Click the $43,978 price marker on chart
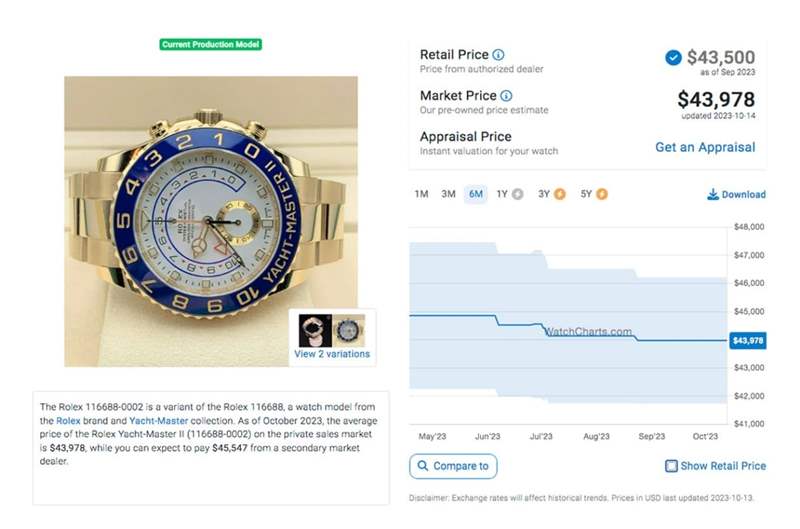 click(x=747, y=341)
